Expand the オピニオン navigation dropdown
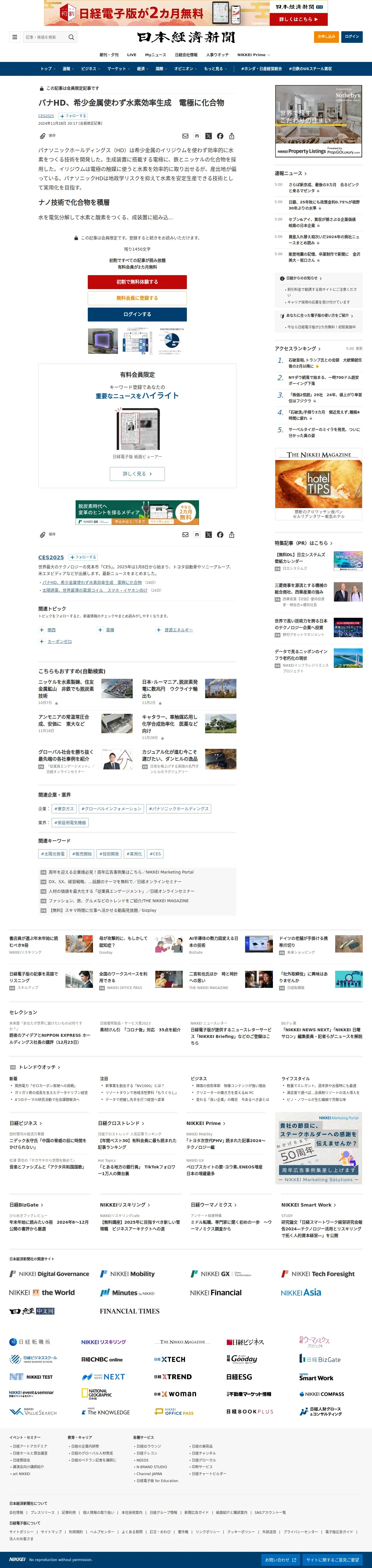 (x=186, y=69)
